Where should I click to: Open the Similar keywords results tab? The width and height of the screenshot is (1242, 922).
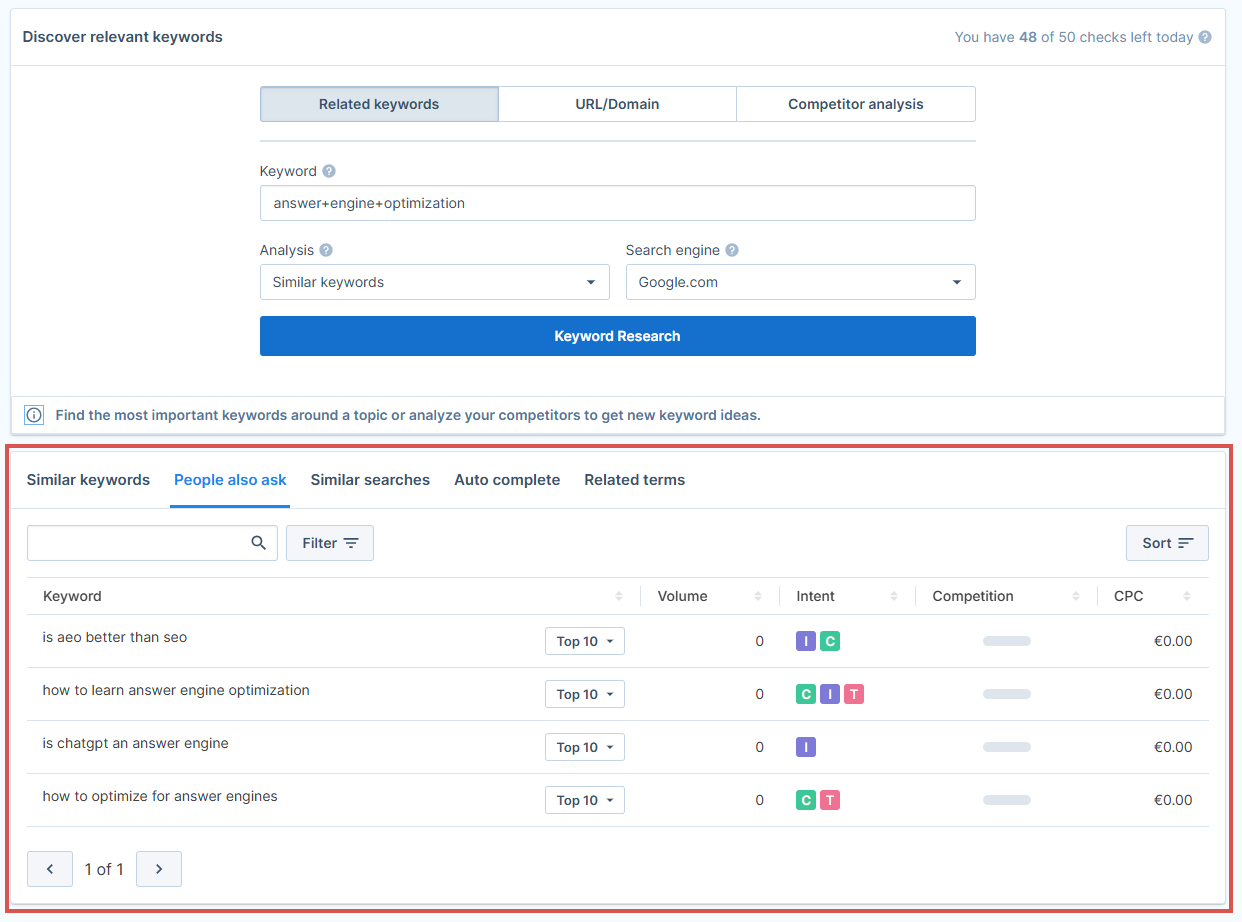click(x=88, y=480)
